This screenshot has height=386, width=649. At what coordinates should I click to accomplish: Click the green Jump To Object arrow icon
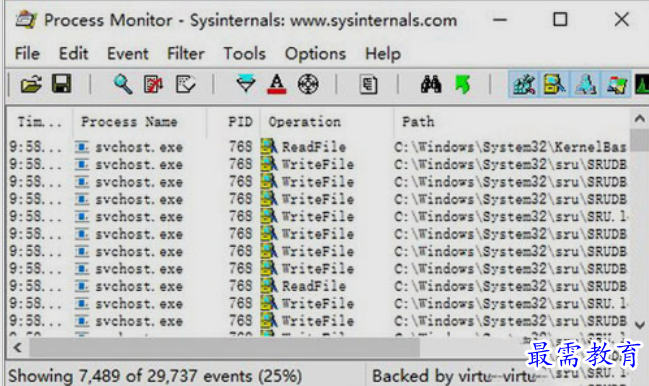click(462, 84)
